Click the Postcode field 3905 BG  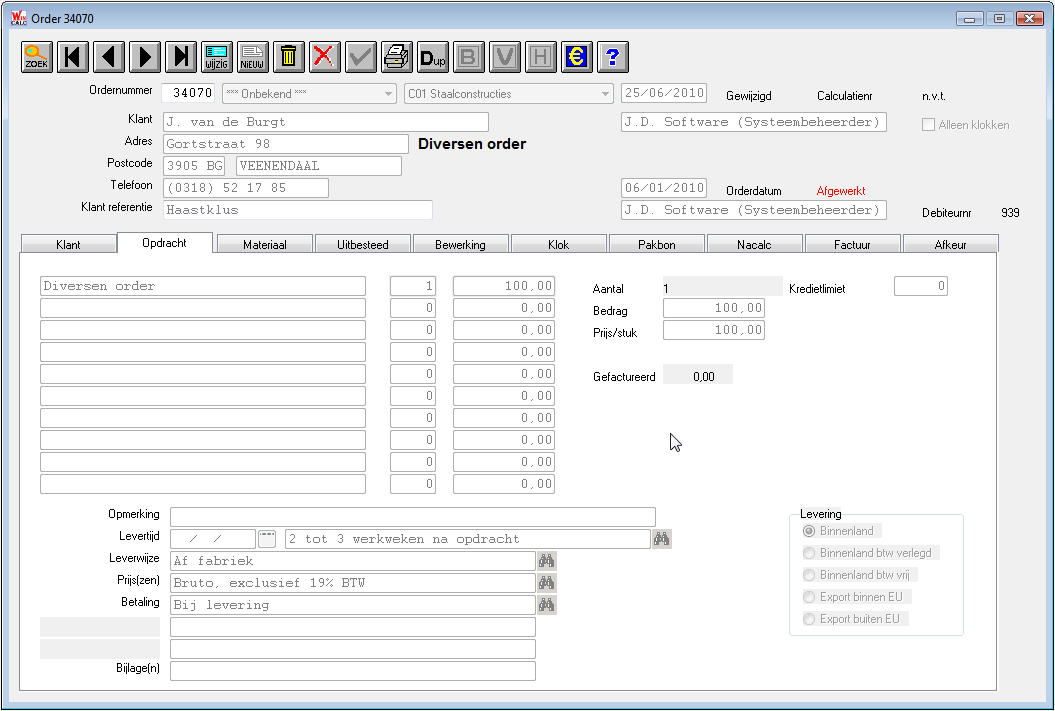pyautogui.click(x=194, y=165)
